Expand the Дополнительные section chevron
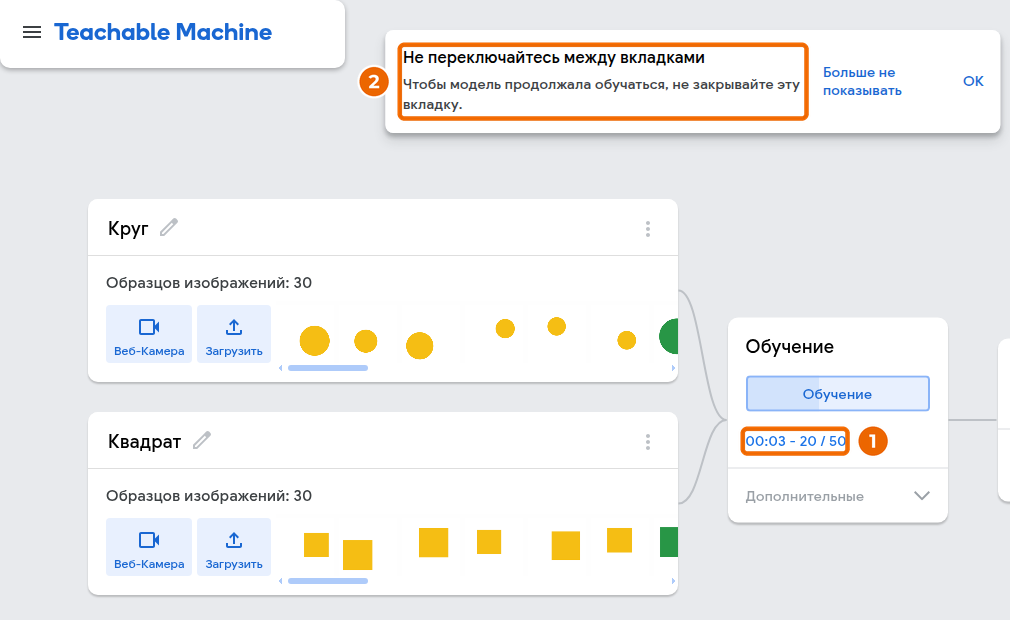Image resolution: width=1010 pixels, height=620 pixels. (922, 496)
